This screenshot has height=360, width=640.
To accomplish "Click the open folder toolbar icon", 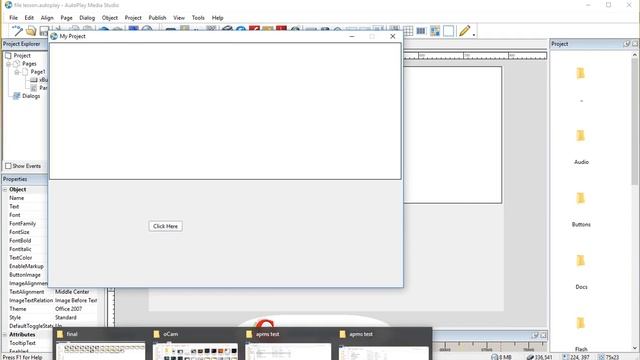I will tap(31, 31).
